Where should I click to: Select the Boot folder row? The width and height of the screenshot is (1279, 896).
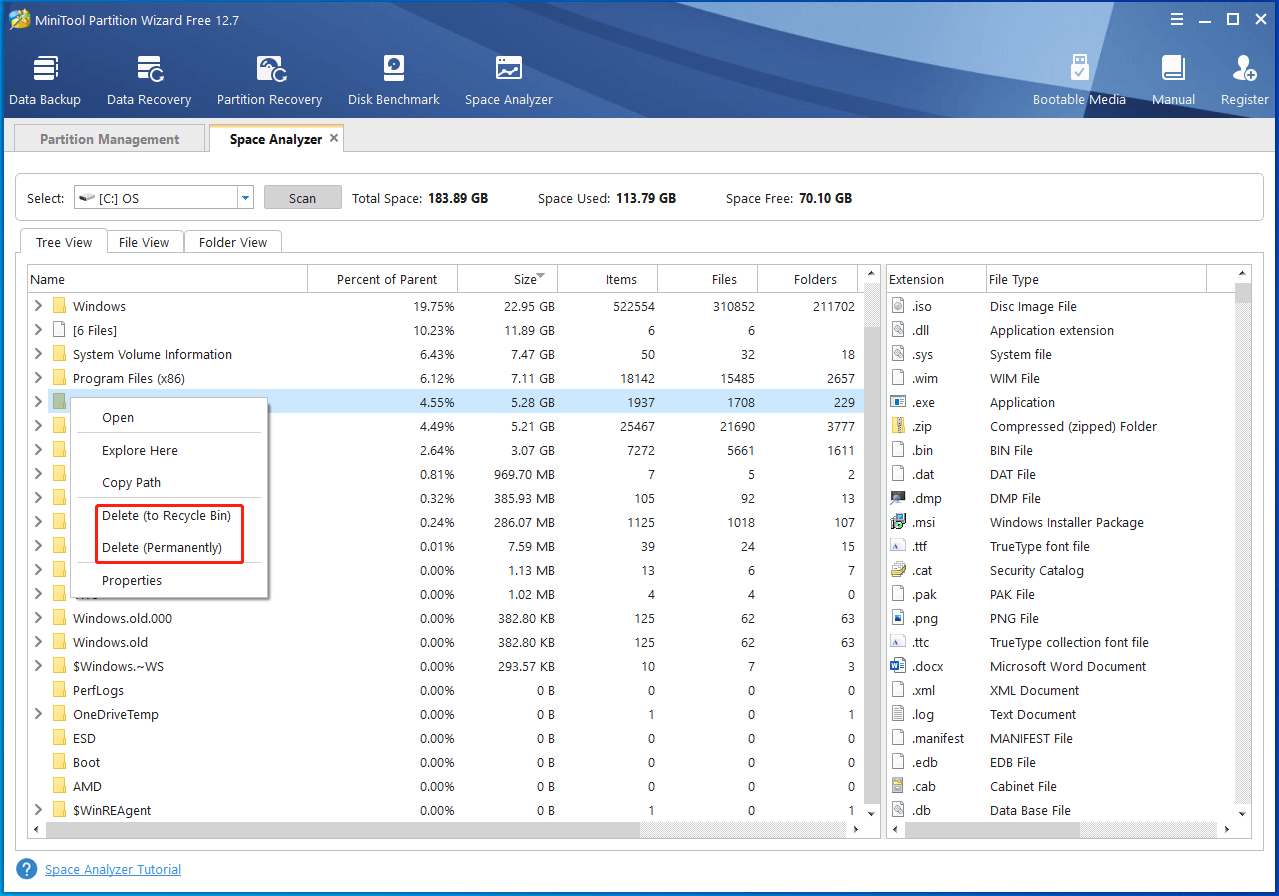(447, 762)
